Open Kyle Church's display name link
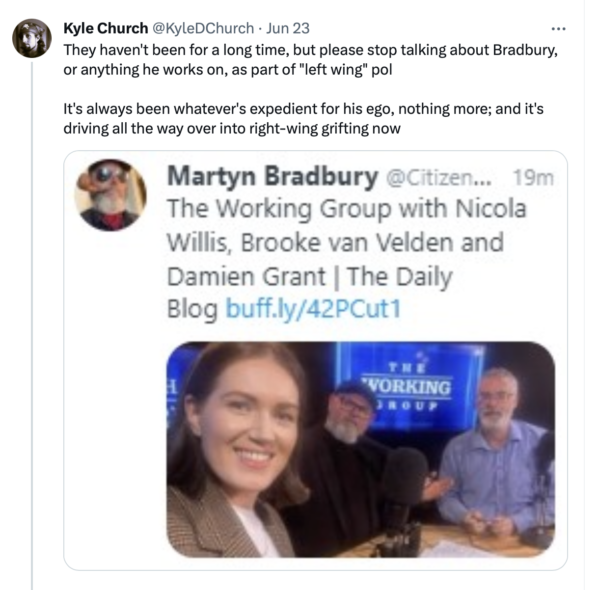 pyautogui.click(x=105, y=27)
